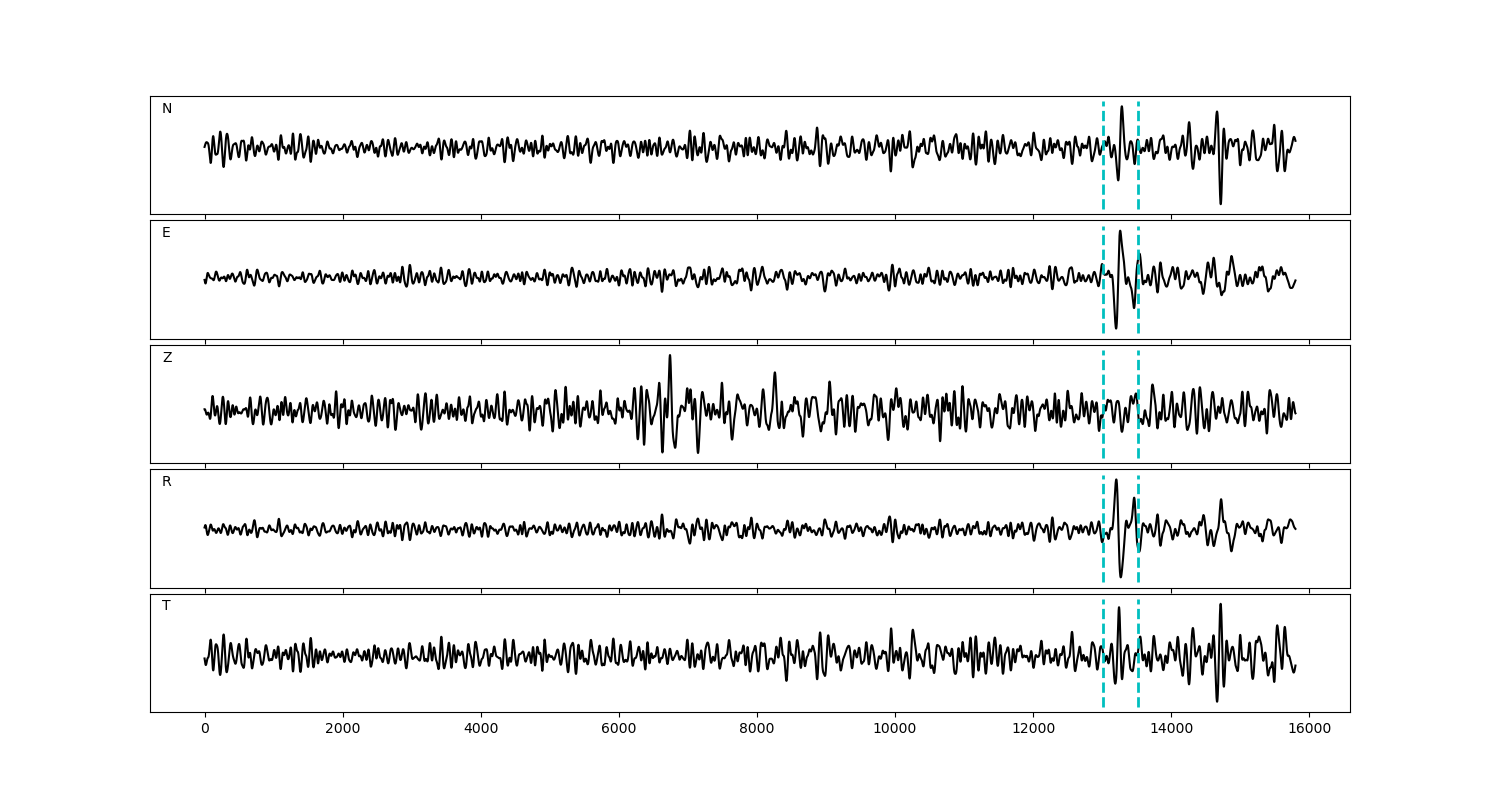
Task: Click the tallest T trace peak near 14700
Action: [x=1220, y=604]
